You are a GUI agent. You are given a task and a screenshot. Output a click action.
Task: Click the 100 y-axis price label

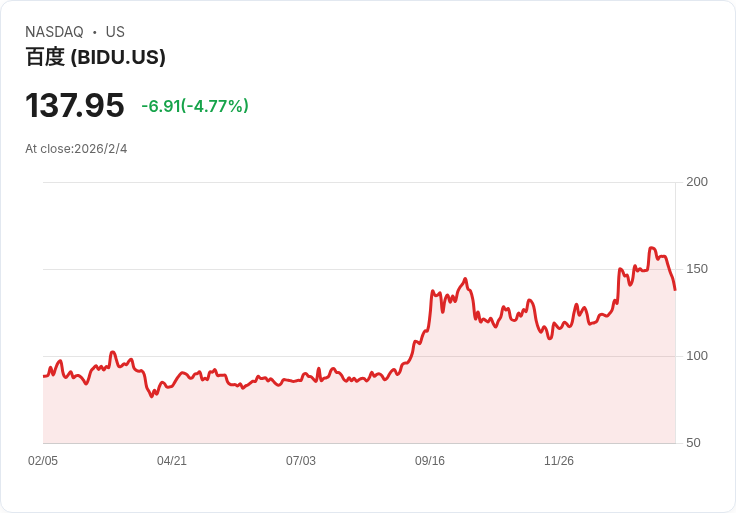[697, 356]
